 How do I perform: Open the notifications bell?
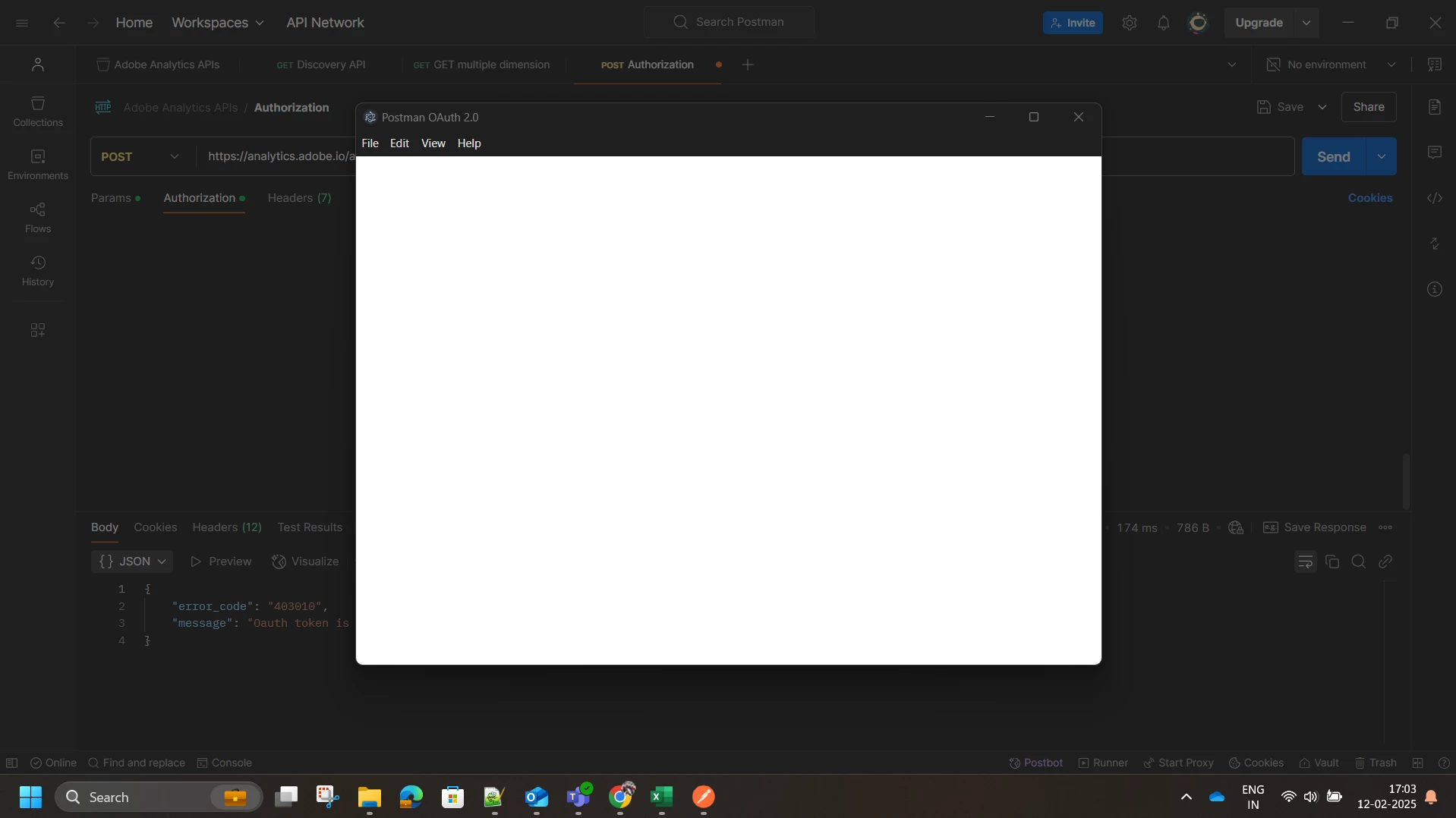(x=1164, y=23)
